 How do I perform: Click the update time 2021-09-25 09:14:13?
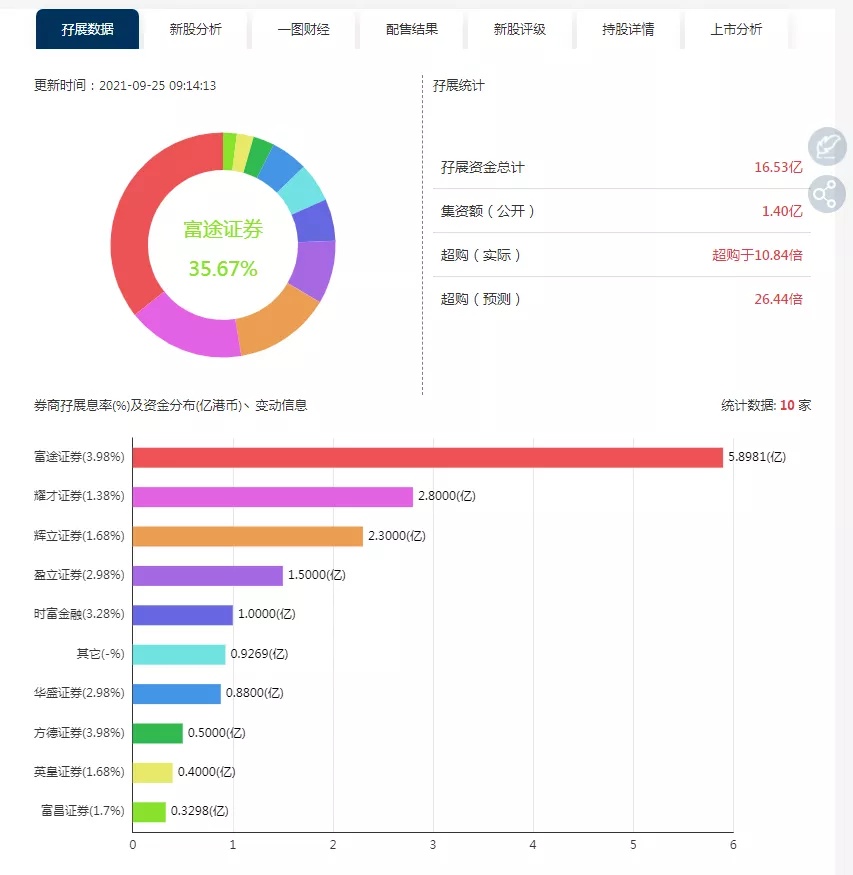click(x=157, y=85)
